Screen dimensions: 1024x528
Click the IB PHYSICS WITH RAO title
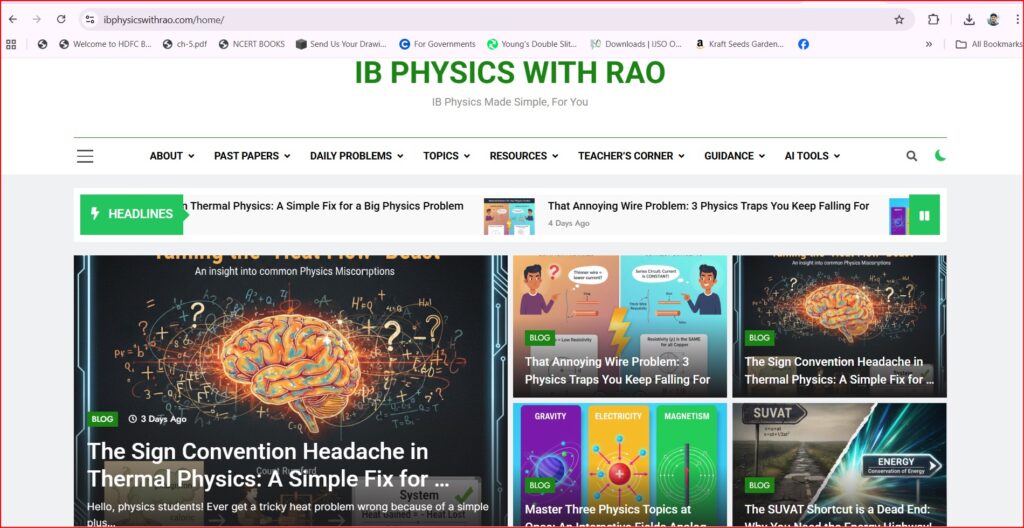[509, 73]
